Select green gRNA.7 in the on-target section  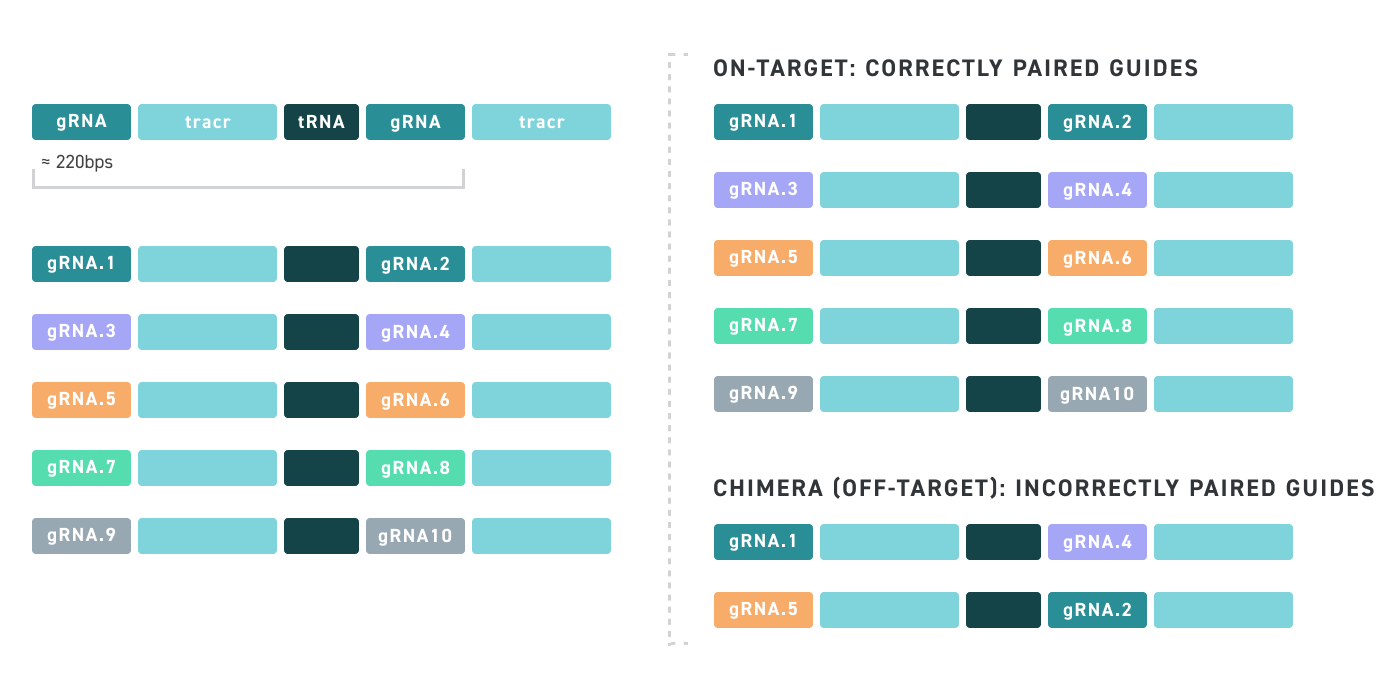(x=763, y=326)
